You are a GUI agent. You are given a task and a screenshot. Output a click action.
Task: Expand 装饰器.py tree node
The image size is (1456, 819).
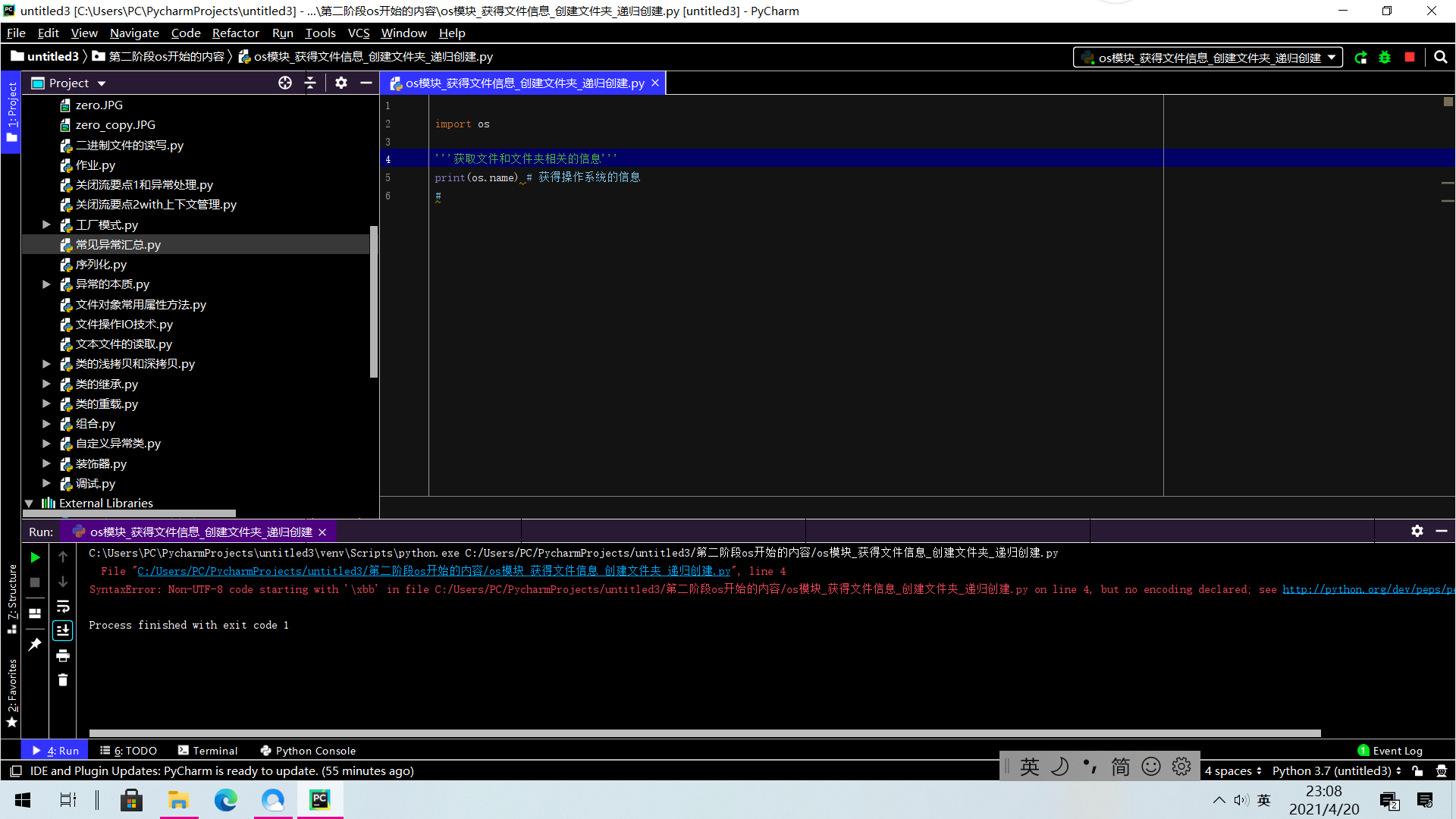tap(46, 463)
